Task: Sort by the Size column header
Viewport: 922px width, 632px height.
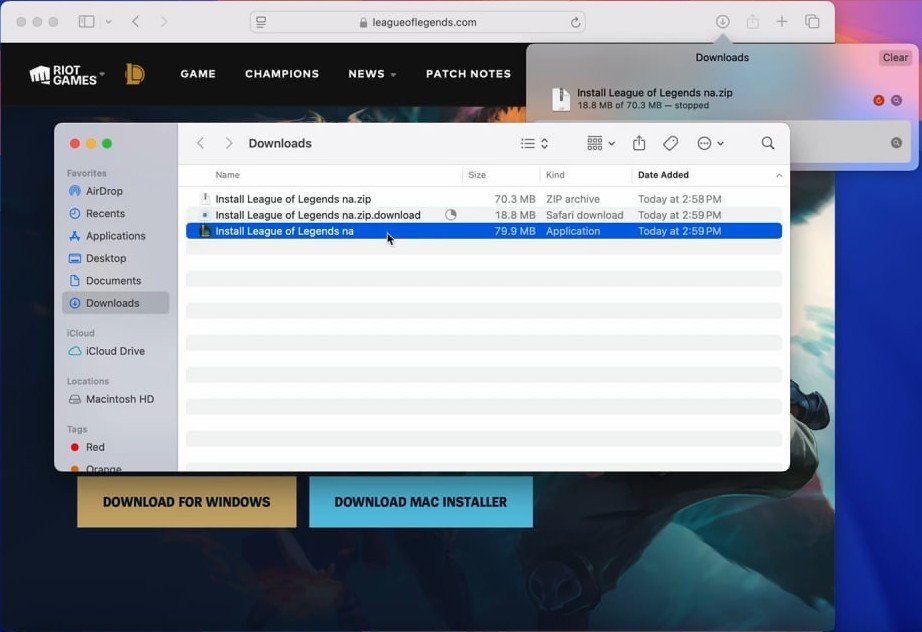Action: [477, 175]
